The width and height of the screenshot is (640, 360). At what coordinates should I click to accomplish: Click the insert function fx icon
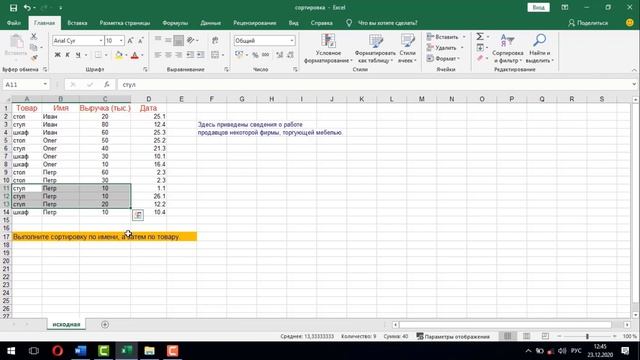pos(107,84)
